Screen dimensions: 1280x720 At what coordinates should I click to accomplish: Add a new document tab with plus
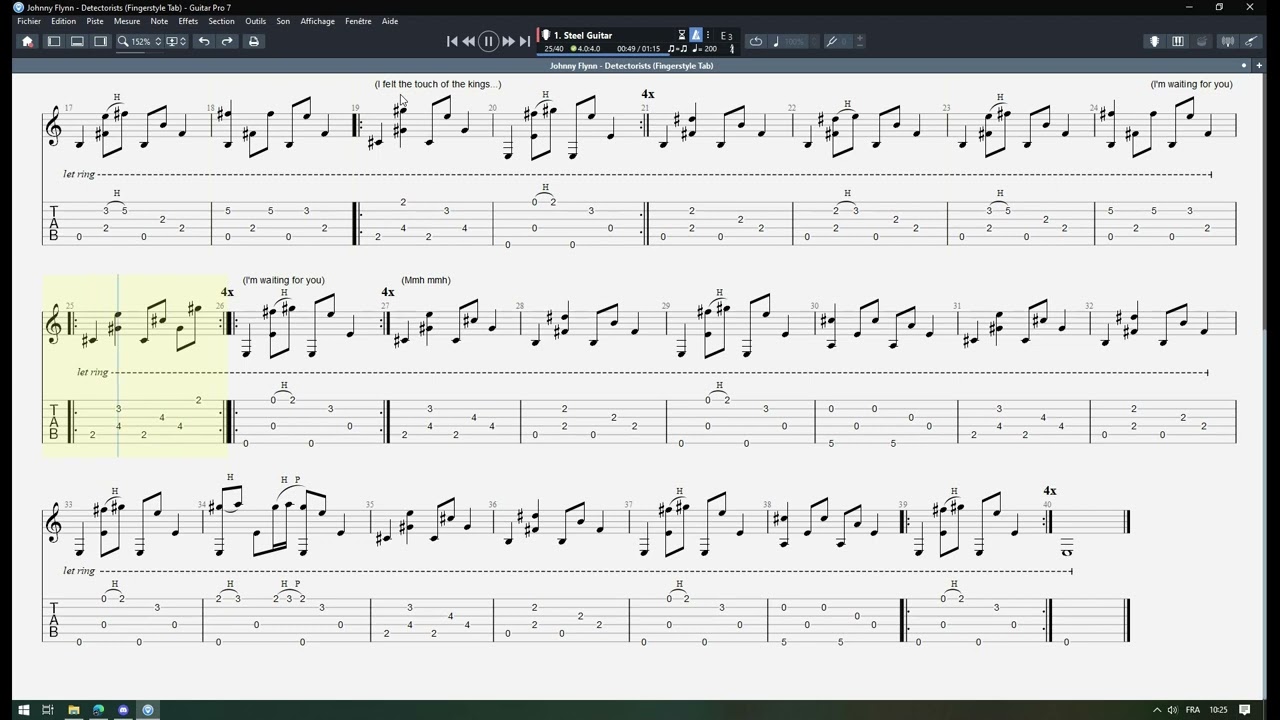(1259, 65)
